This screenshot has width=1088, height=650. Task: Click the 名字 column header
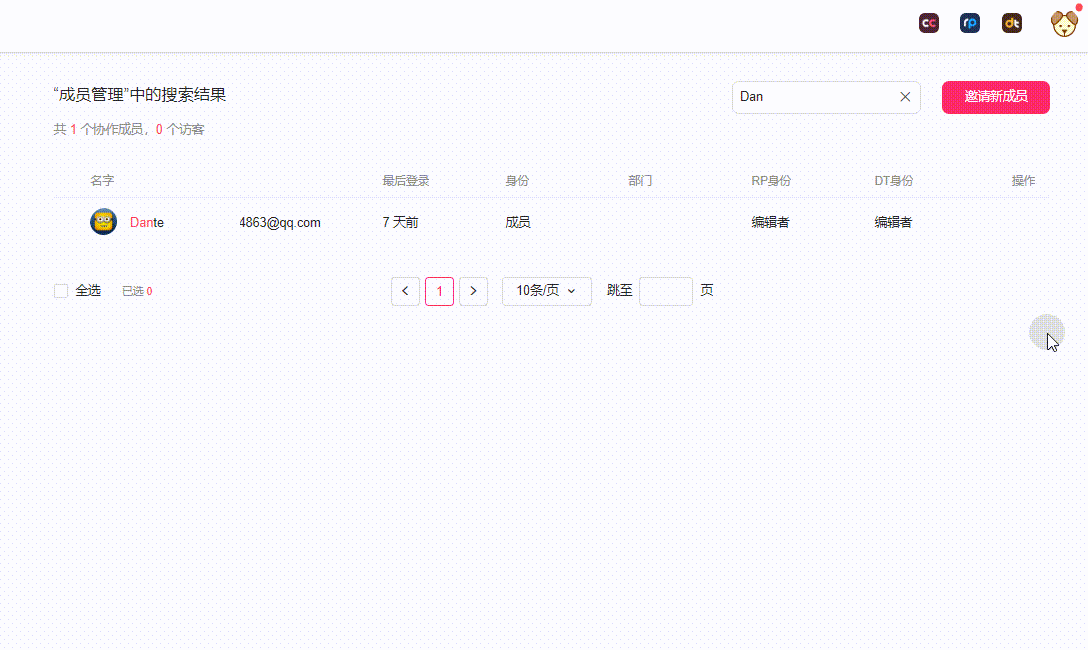pyautogui.click(x=102, y=181)
